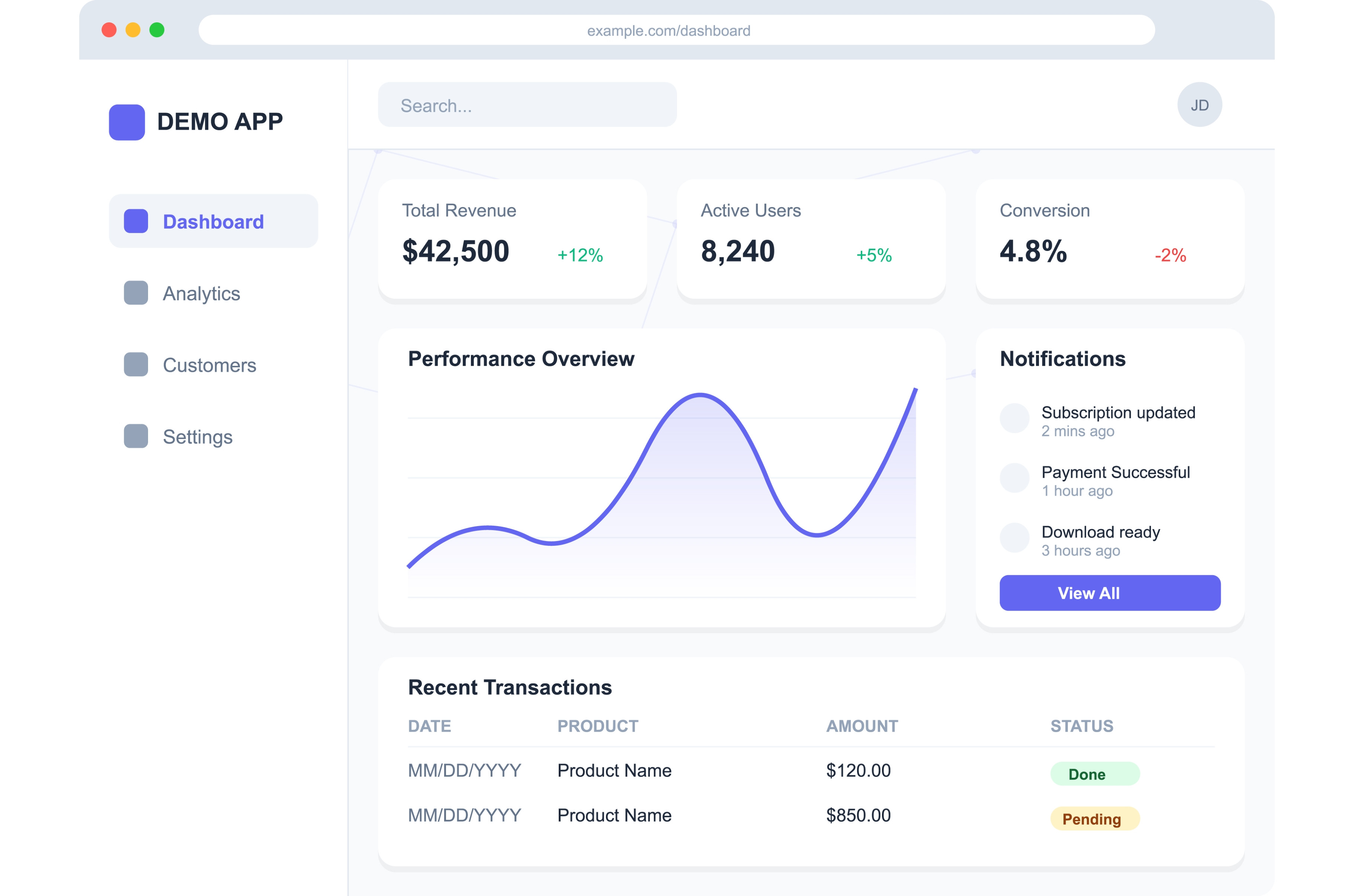The image size is (1354, 896).
Task: Click the Analytics sidebar icon
Action: [x=135, y=293]
